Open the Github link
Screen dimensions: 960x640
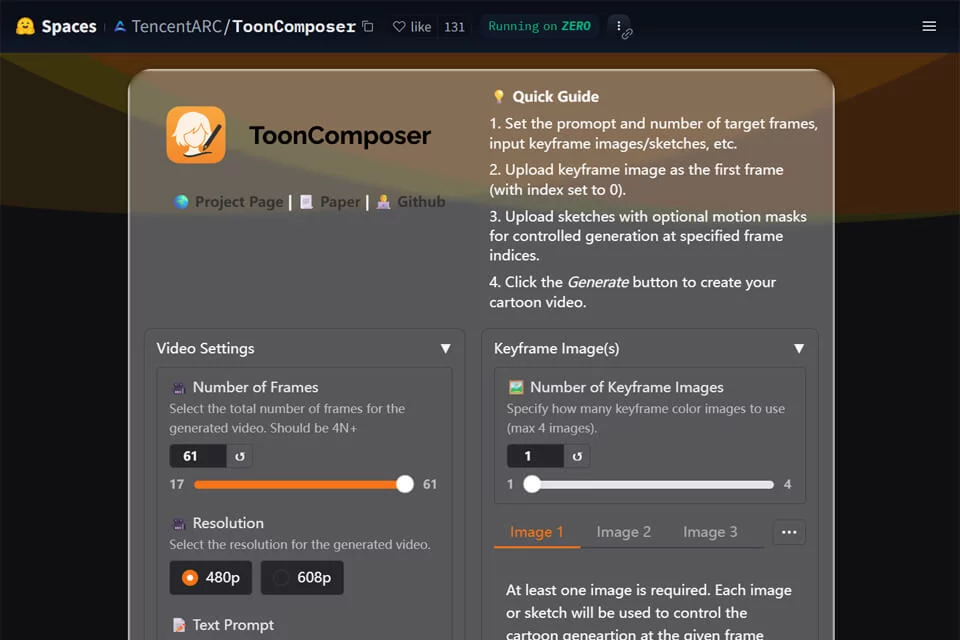click(x=421, y=201)
